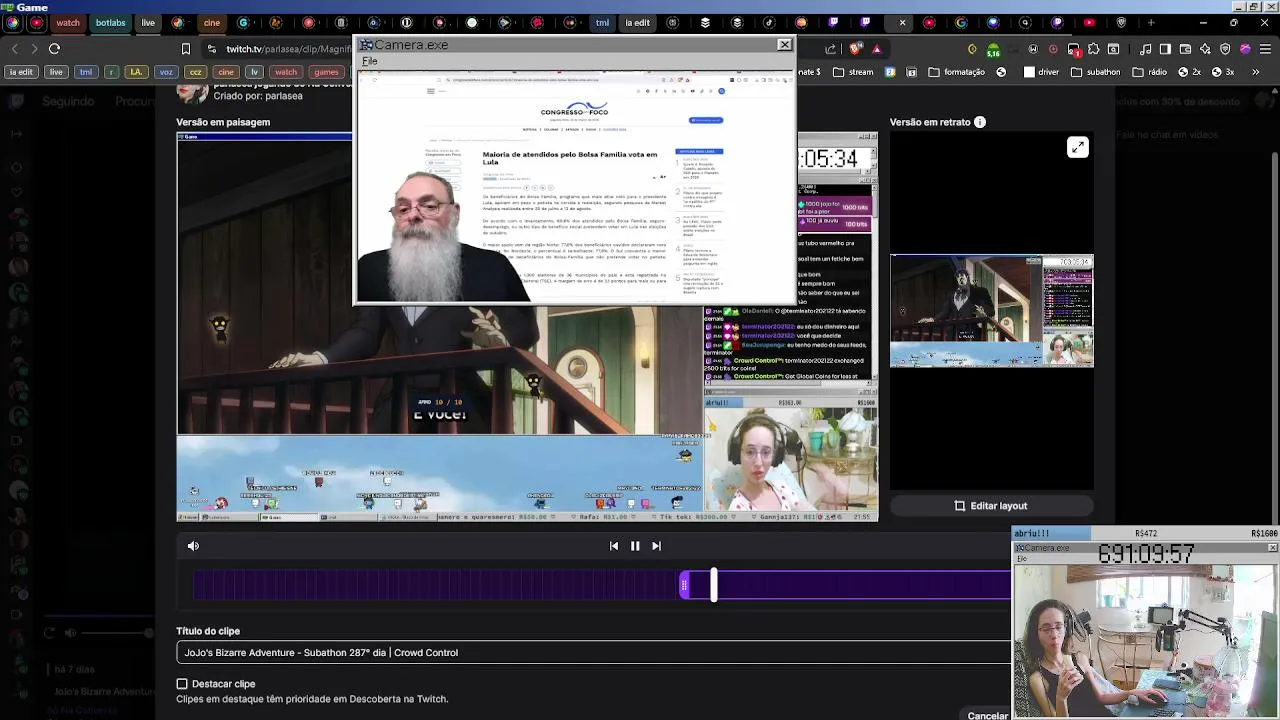Viewport: 1280px width, 720px height.
Task: Open the 'botlabs' pinned tab
Action: point(111,22)
